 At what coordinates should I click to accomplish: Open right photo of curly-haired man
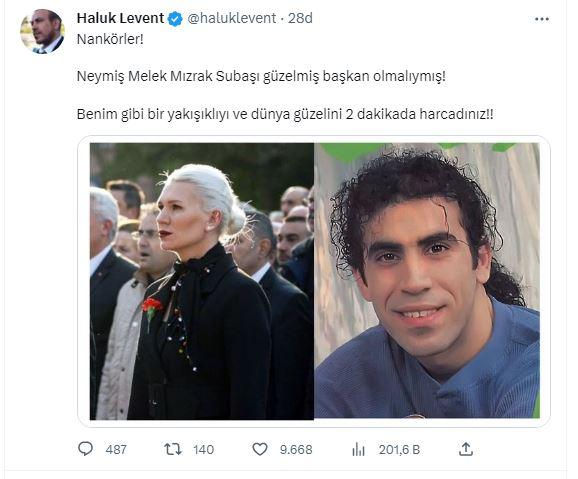427,280
